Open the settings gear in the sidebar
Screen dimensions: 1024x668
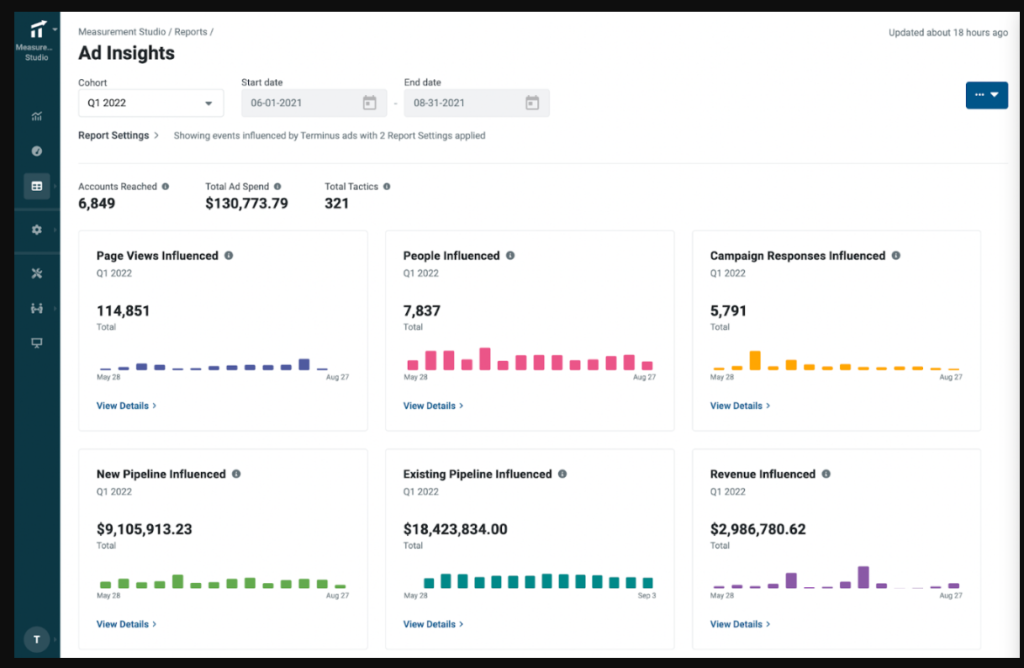tap(37, 229)
